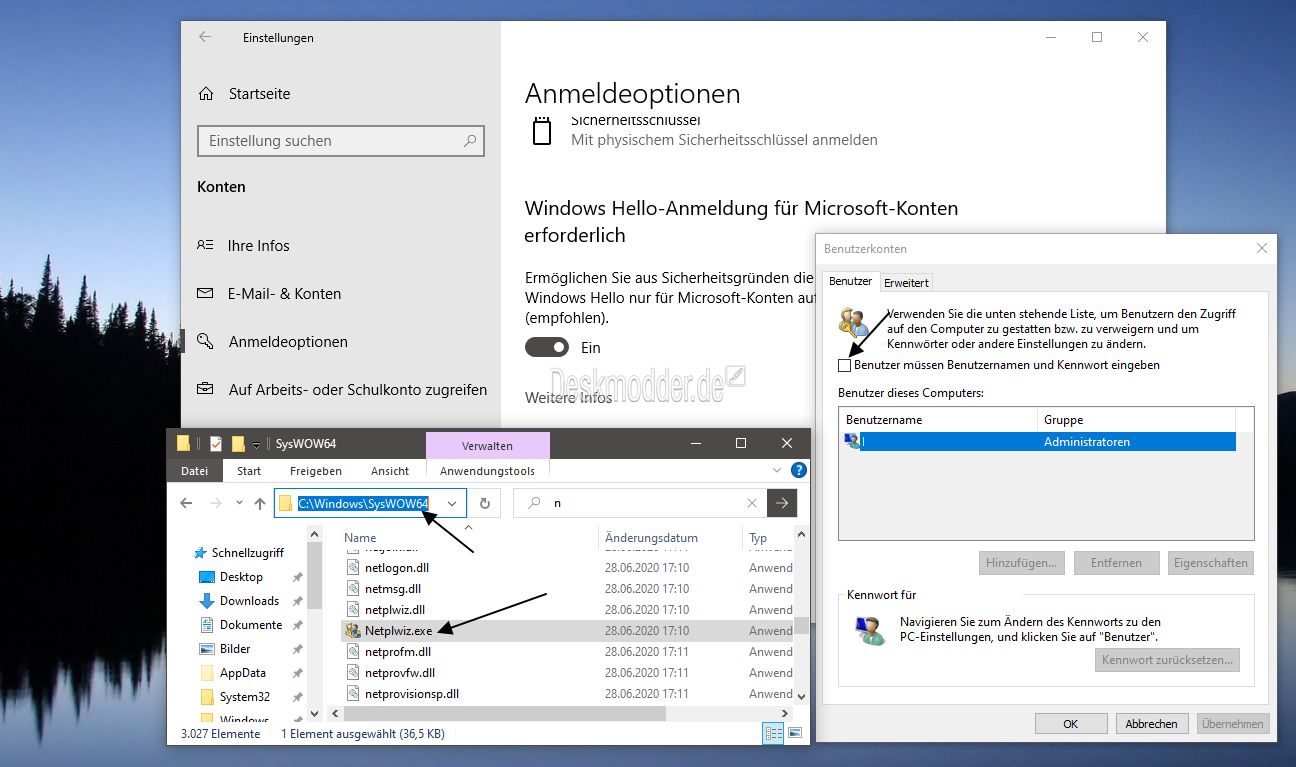Image resolution: width=1296 pixels, height=767 pixels.
Task: Open Dokumente in Explorer quick access
Action: point(250,625)
